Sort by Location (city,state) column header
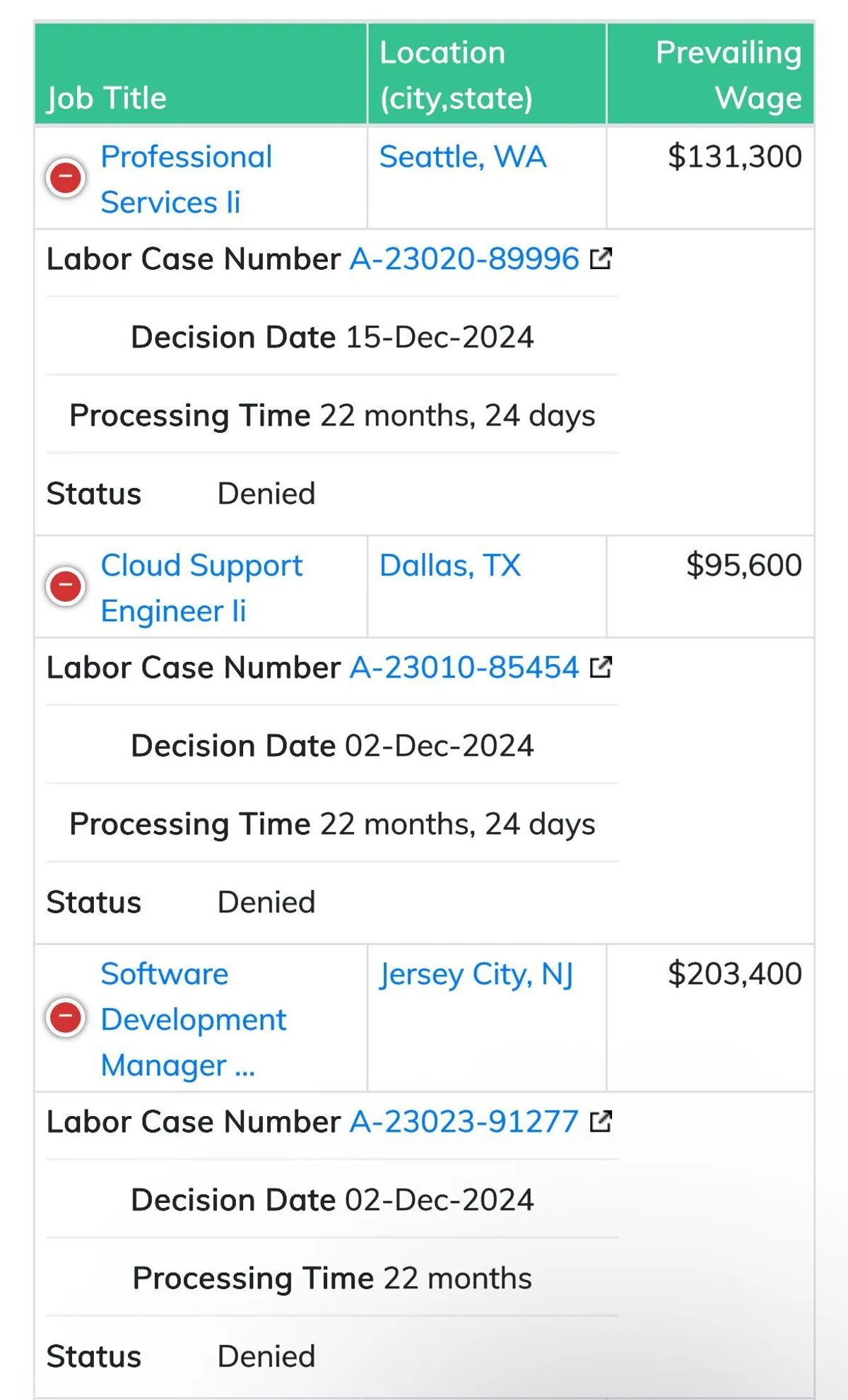This screenshot has width=848, height=1400. pyautogui.click(x=456, y=75)
